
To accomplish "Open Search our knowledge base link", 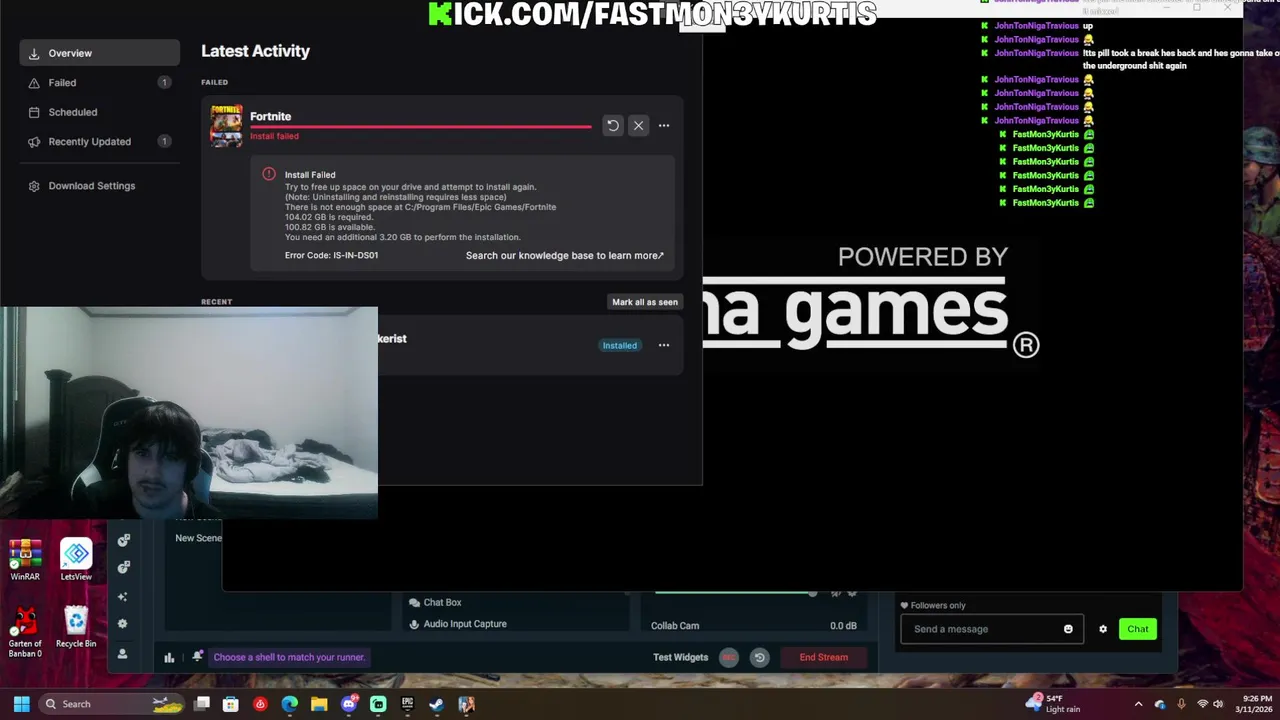I will [564, 255].
